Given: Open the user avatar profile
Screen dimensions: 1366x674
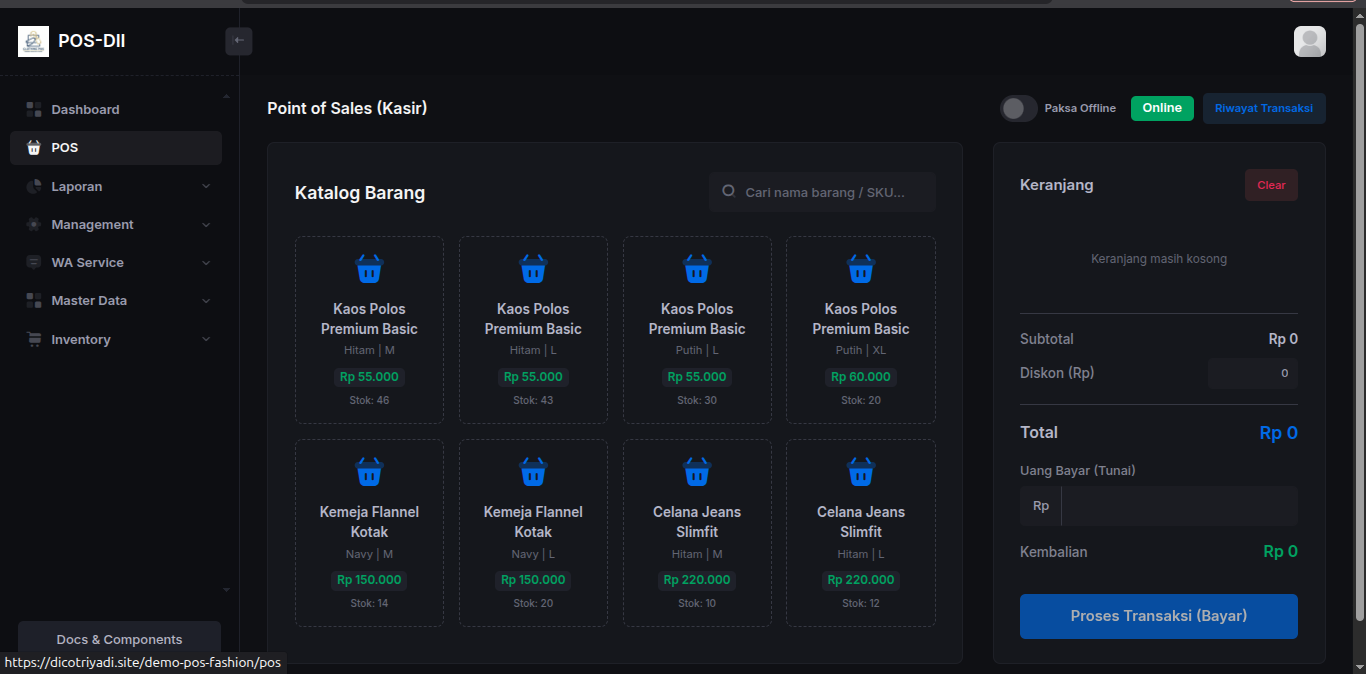Looking at the screenshot, I should click(1310, 41).
